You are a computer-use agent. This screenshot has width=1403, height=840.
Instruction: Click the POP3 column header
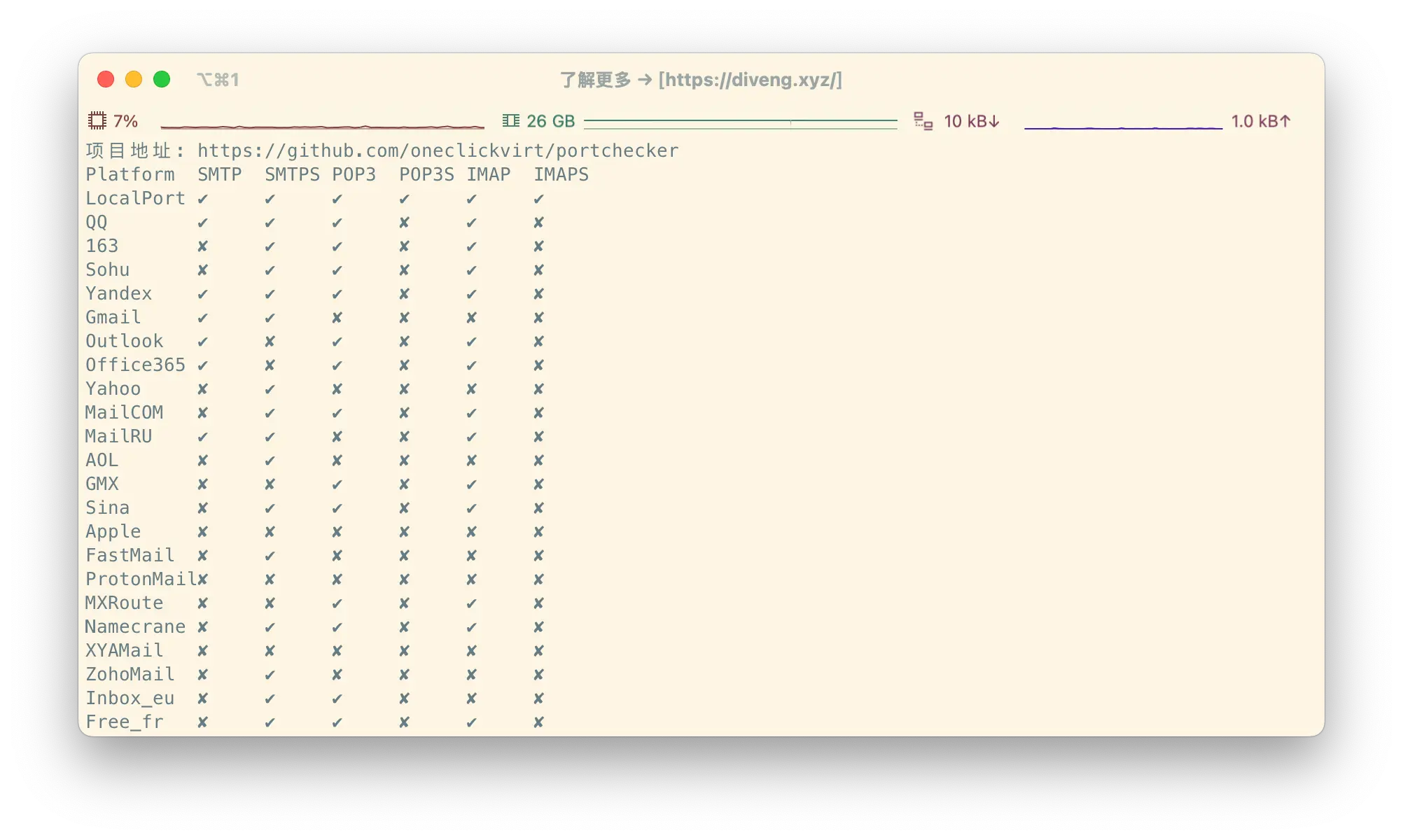[354, 174]
